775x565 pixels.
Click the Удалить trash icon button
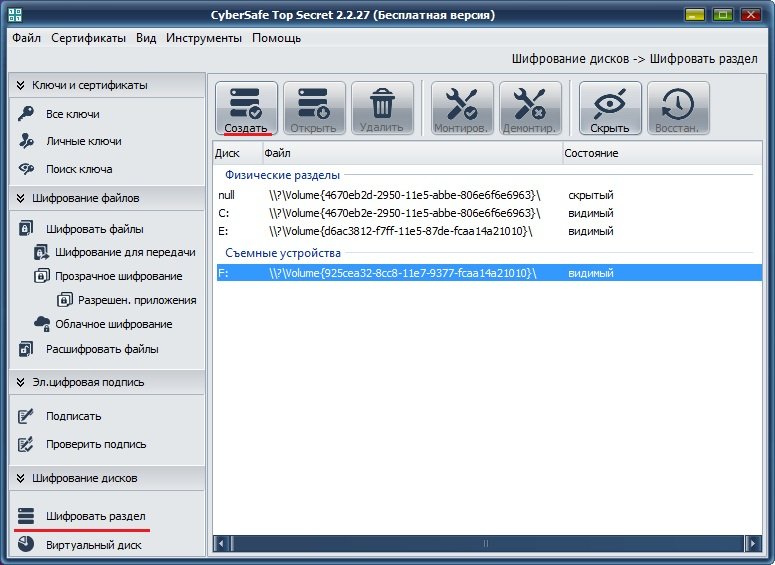[x=382, y=108]
